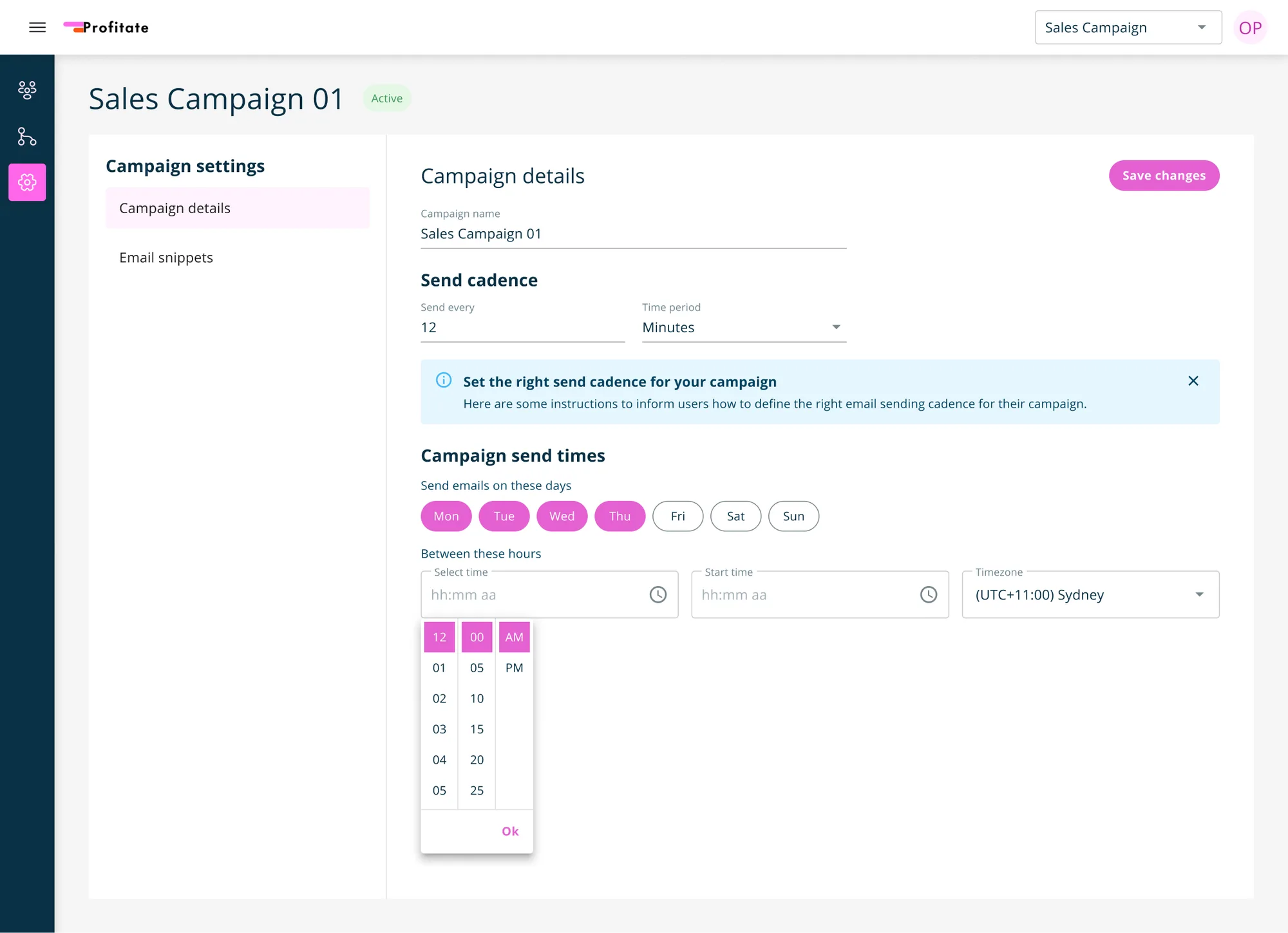The image size is (1288, 933).
Task: Expand the Time period Minutes dropdown
Action: pos(744,327)
